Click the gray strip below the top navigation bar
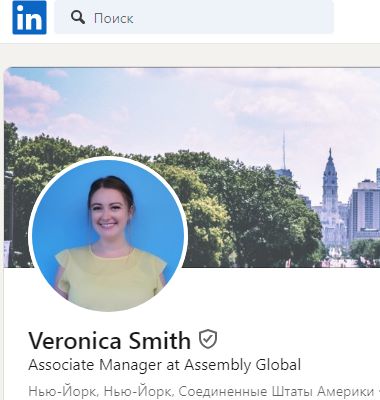 tap(190, 55)
